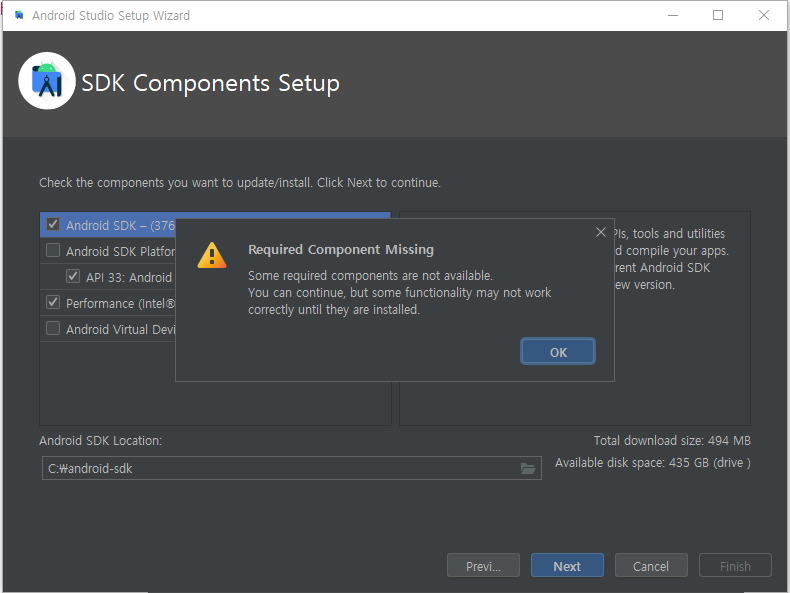The width and height of the screenshot is (790, 593).
Task: Click the Available disk space 435 GB text
Action: click(653, 463)
